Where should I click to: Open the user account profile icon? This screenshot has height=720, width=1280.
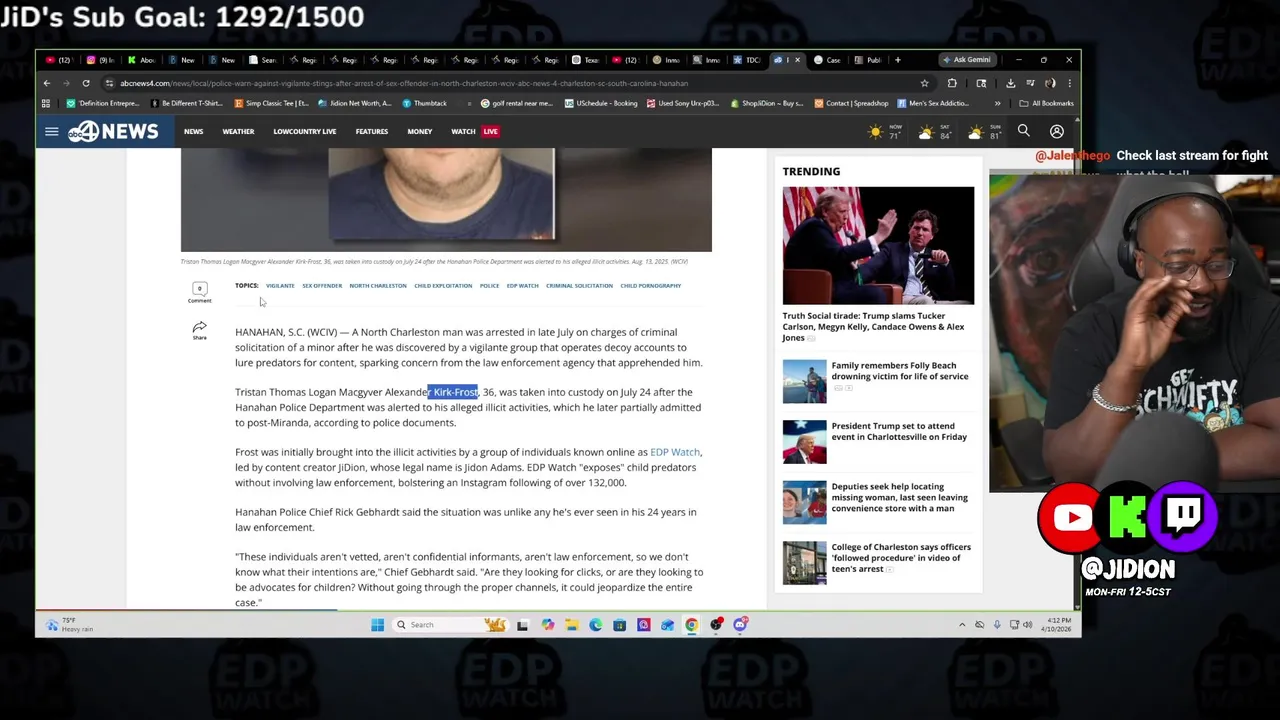[x=1056, y=131]
